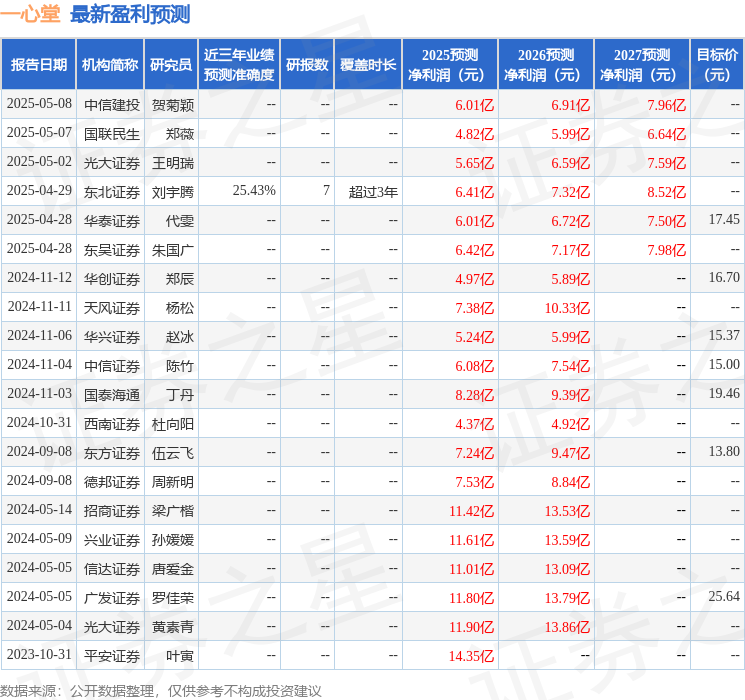Screen dimensions: 745x700
Task: Click the 研报数 column header
Action: pyautogui.click(x=307, y=65)
